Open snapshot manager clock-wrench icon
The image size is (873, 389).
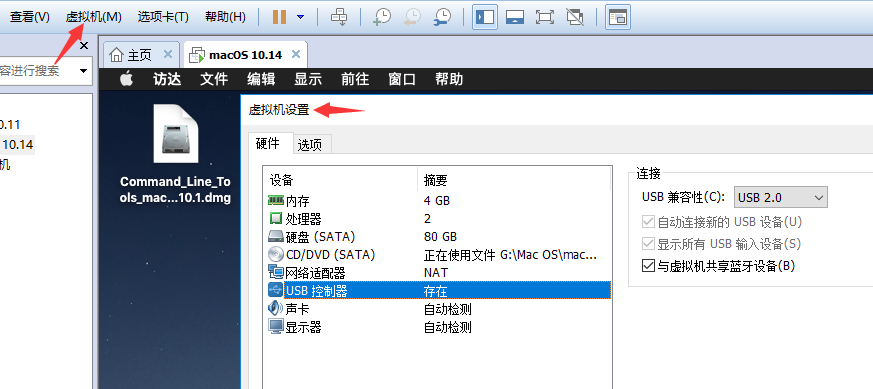pos(443,17)
